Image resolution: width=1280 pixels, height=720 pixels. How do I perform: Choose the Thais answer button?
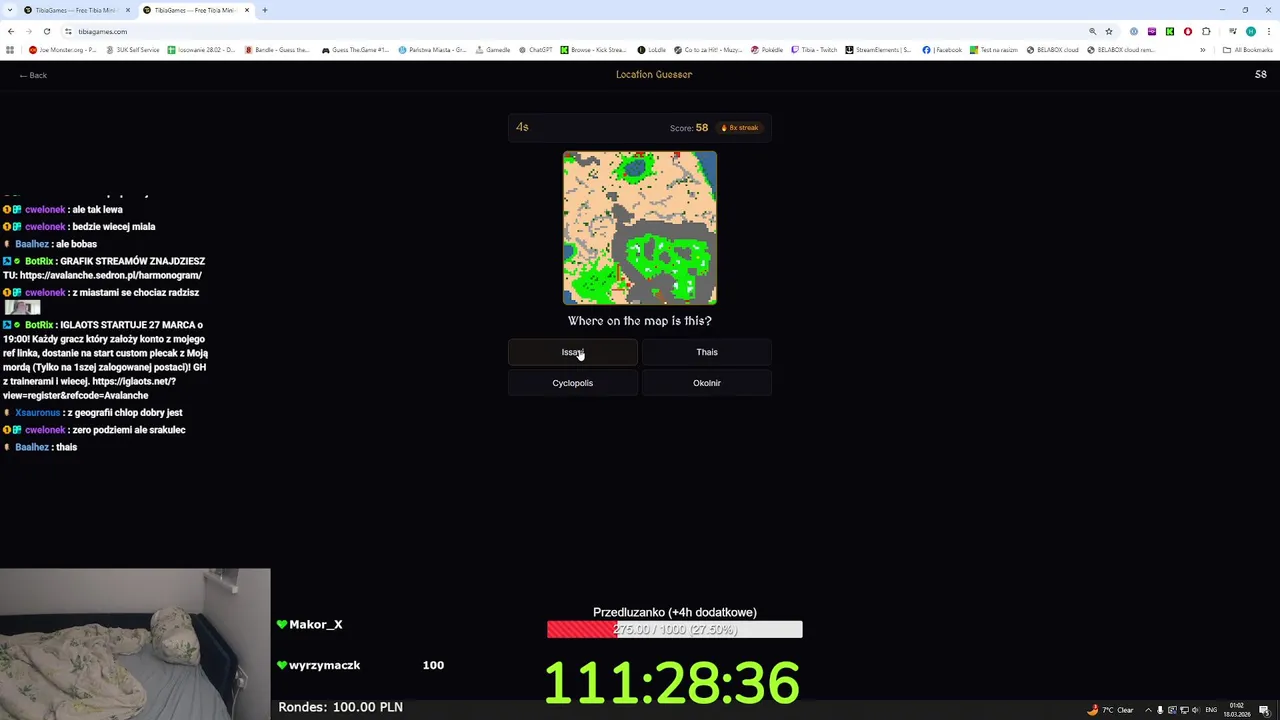pos(707,352)
